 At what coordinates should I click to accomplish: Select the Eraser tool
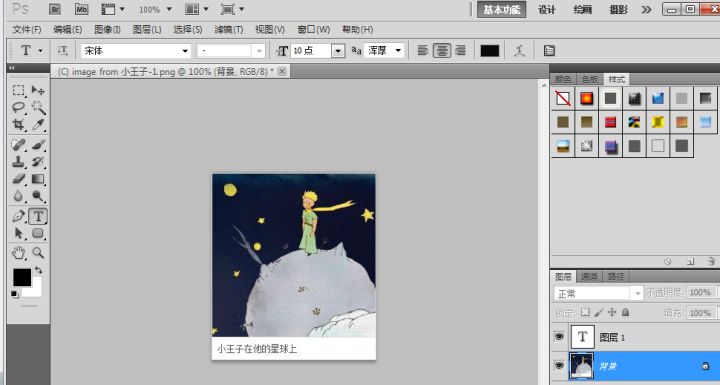(x=19, y=179)
